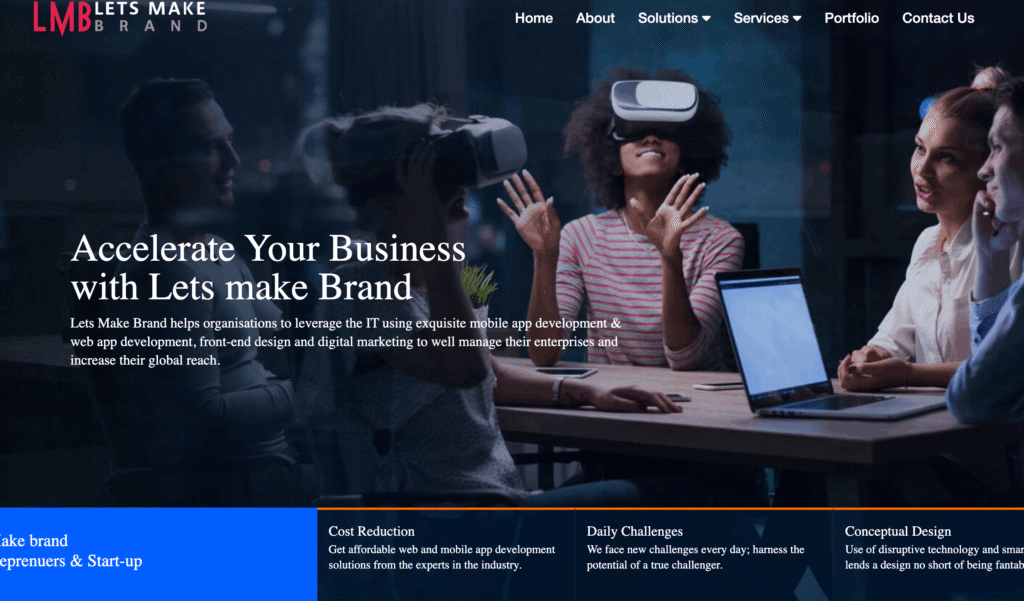The image size is (1024, 601).
Task: Click the affordable web and mobile app text
Action: tap(441, 557)
